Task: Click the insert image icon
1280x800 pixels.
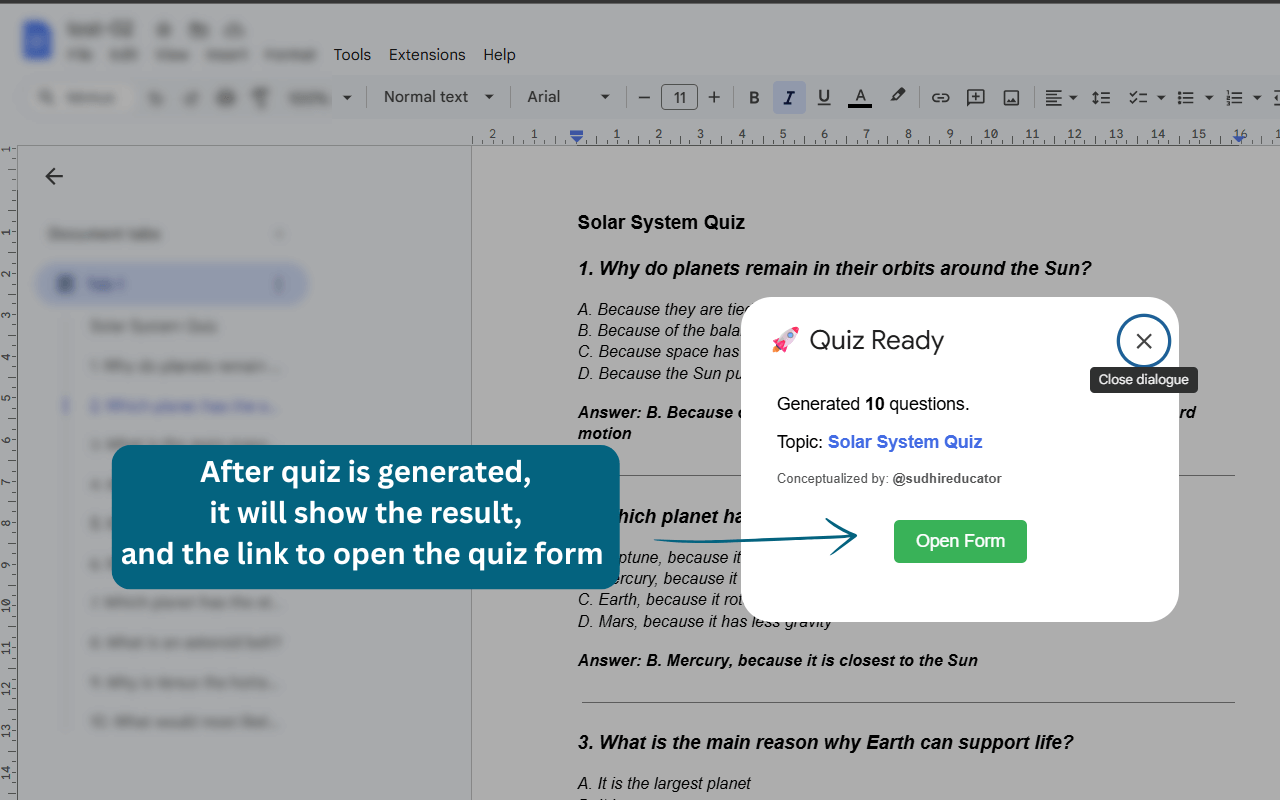Action: (1011, 97)
